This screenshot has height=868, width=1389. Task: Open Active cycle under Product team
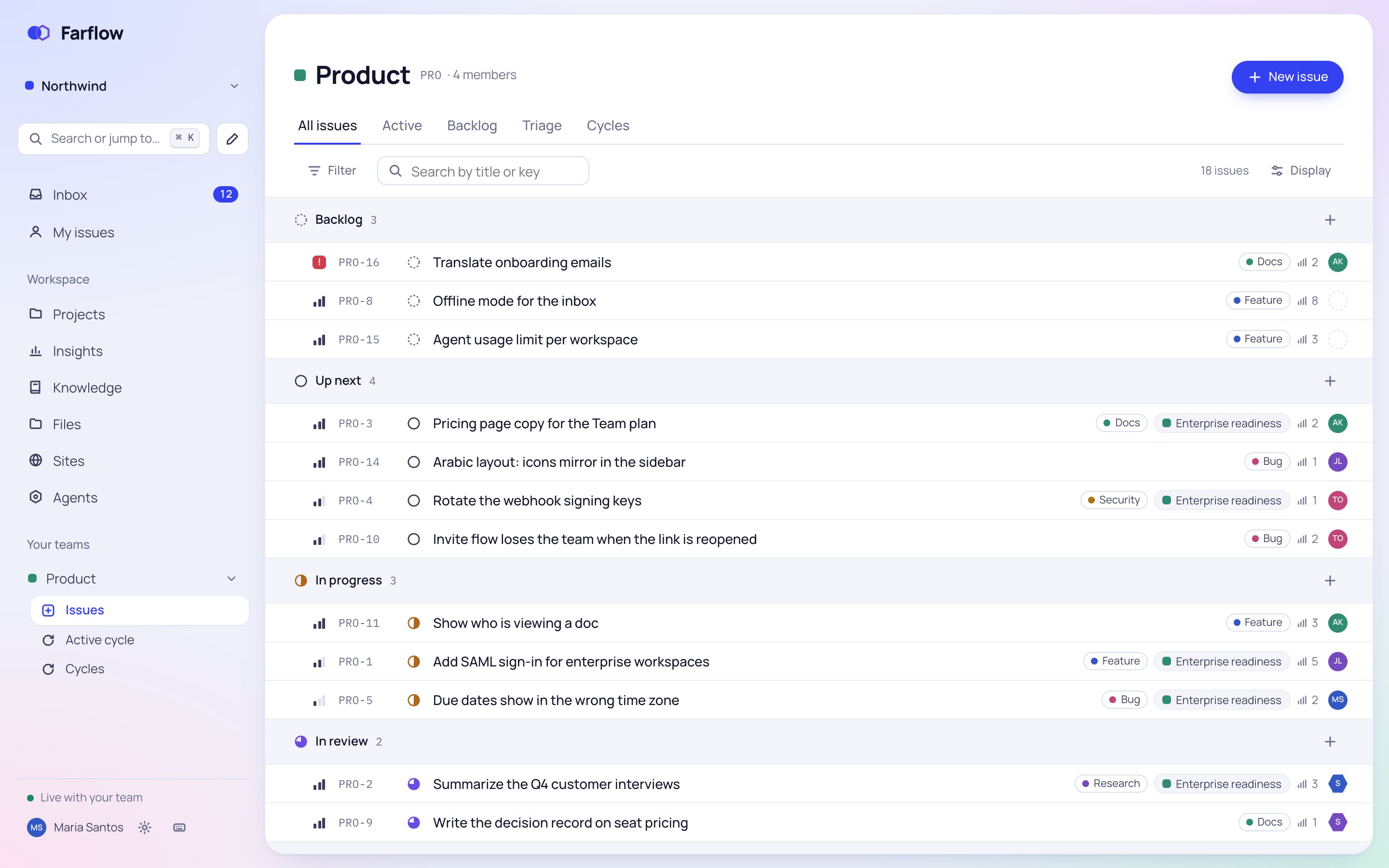coord(139,640)
